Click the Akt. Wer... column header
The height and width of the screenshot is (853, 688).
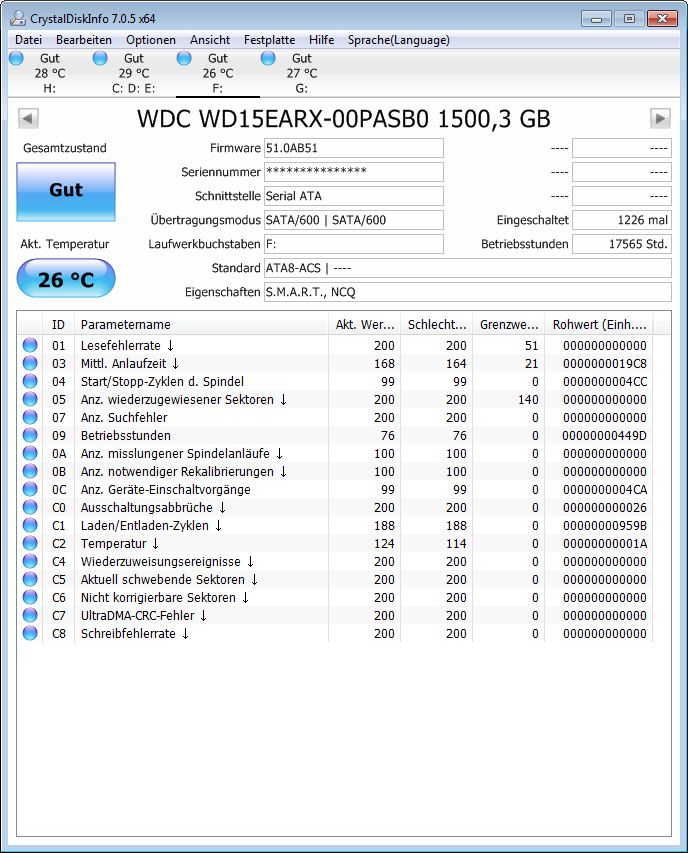tap(364, 325)
